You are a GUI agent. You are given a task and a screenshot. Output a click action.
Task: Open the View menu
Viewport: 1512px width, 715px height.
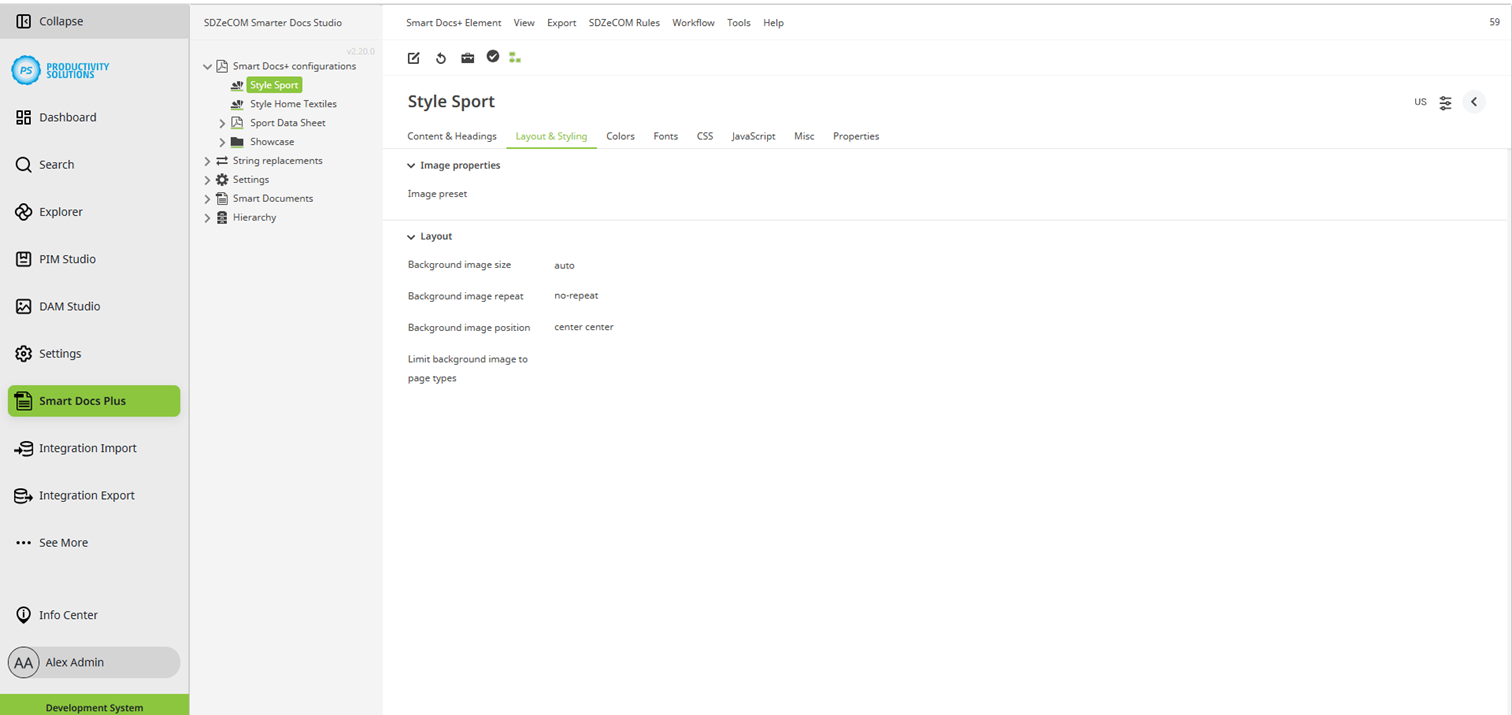524,23
